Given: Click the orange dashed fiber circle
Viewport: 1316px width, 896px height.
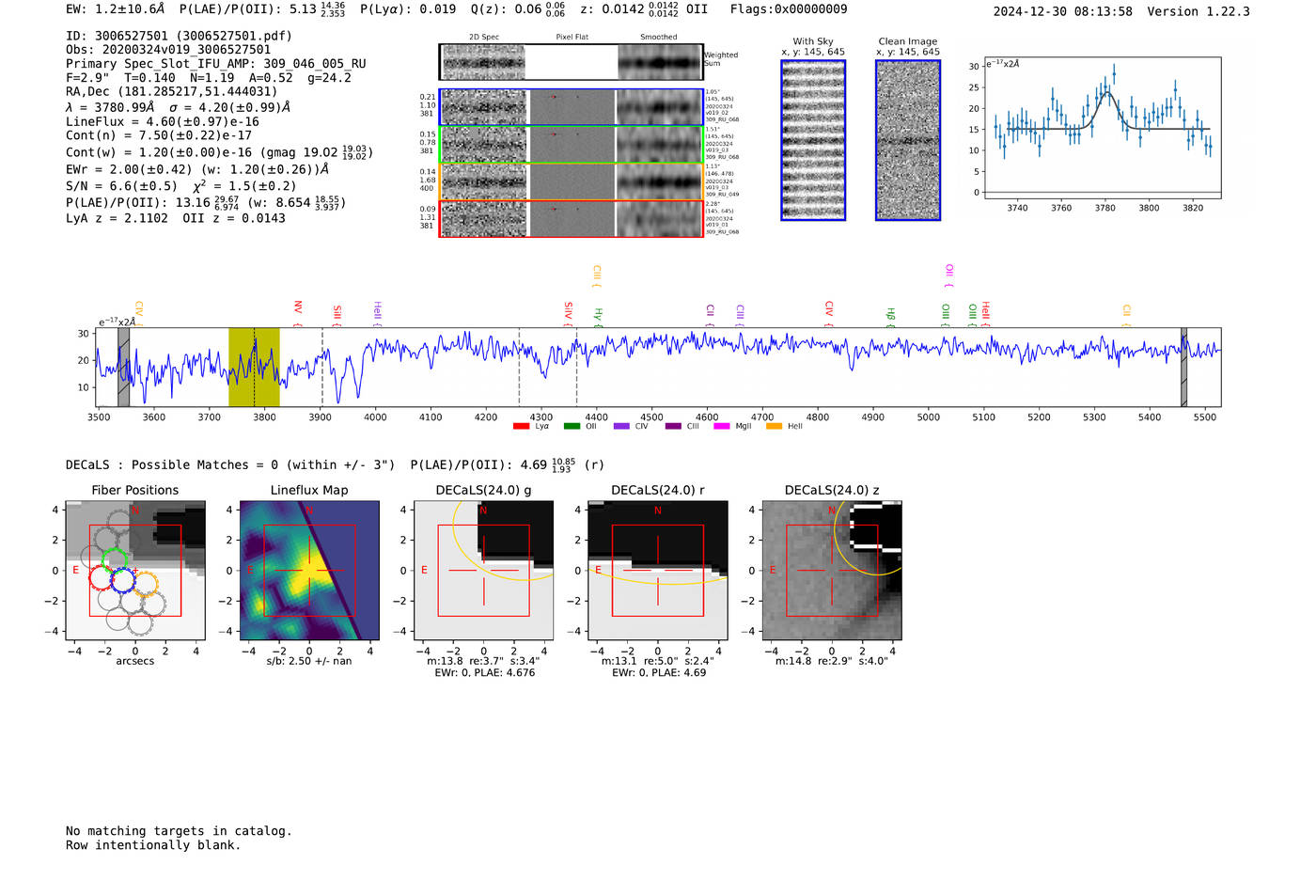Looking at the screenshot, I should 146,583.
